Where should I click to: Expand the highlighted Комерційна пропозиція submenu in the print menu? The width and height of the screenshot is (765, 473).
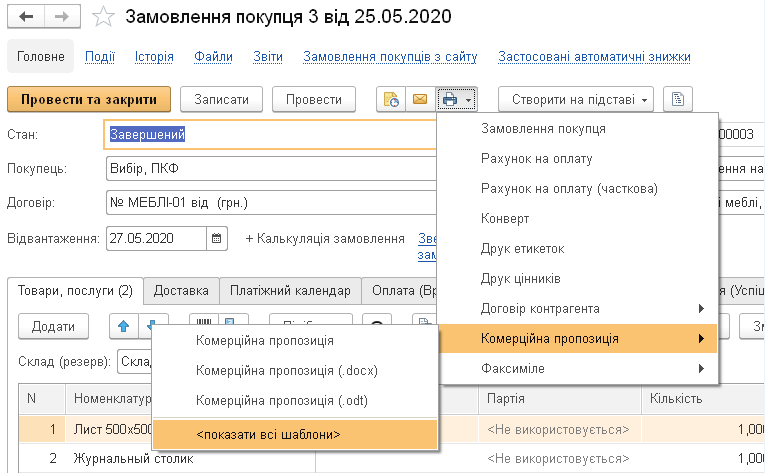(x=701, y=338)
